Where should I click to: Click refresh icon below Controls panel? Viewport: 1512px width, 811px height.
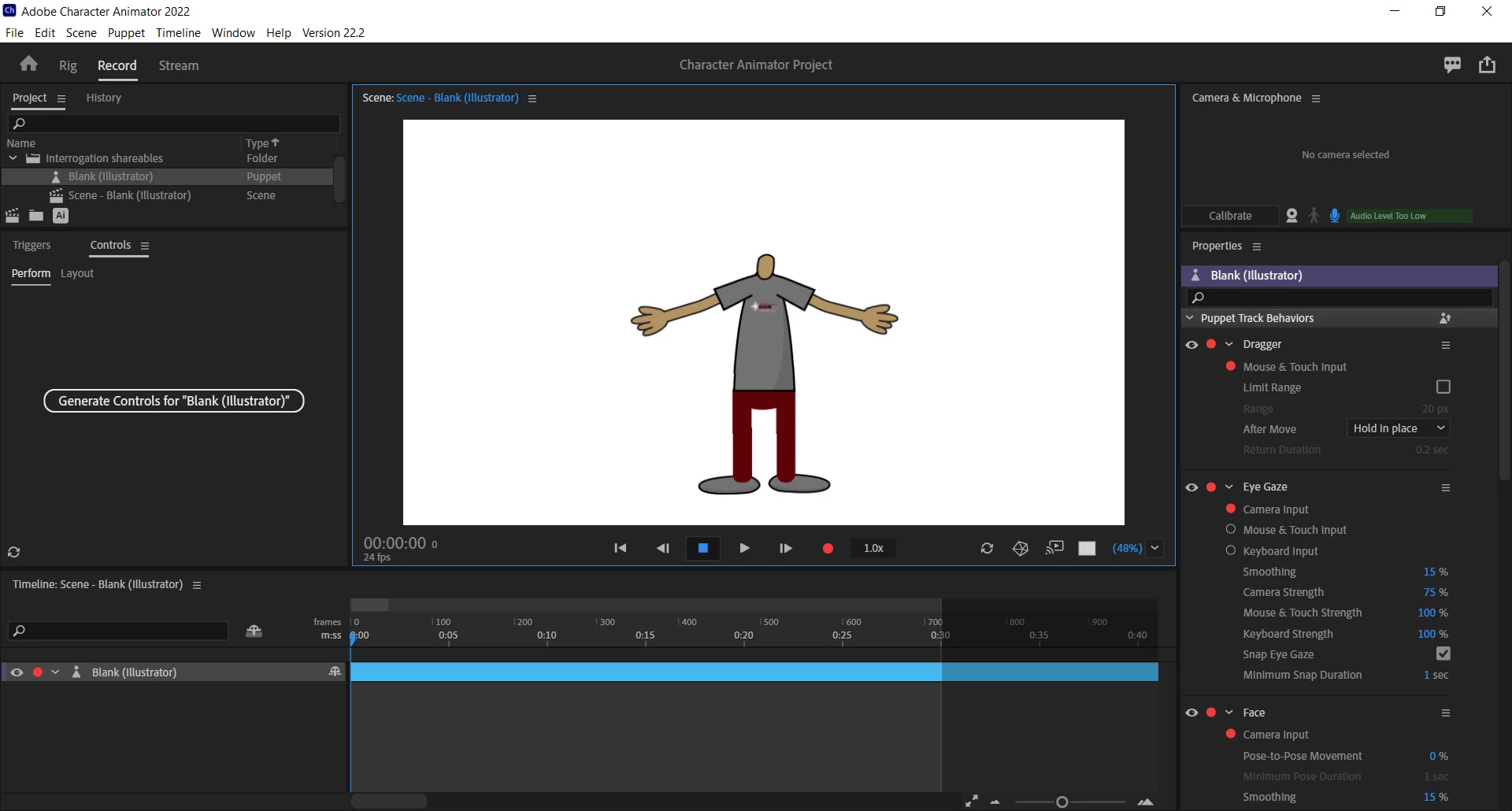click(x=14, y=552)
